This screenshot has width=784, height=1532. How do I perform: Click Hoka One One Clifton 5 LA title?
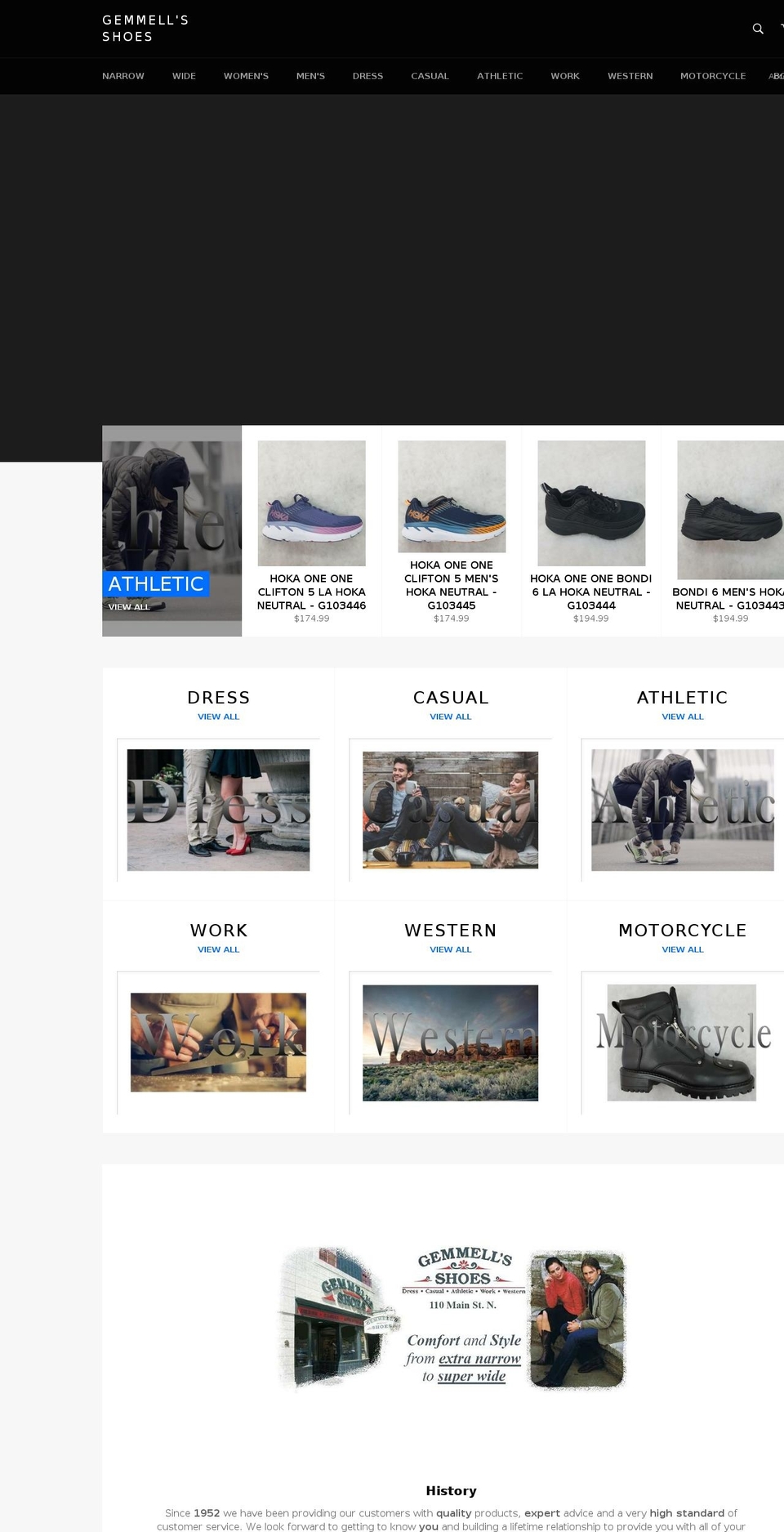312,592
